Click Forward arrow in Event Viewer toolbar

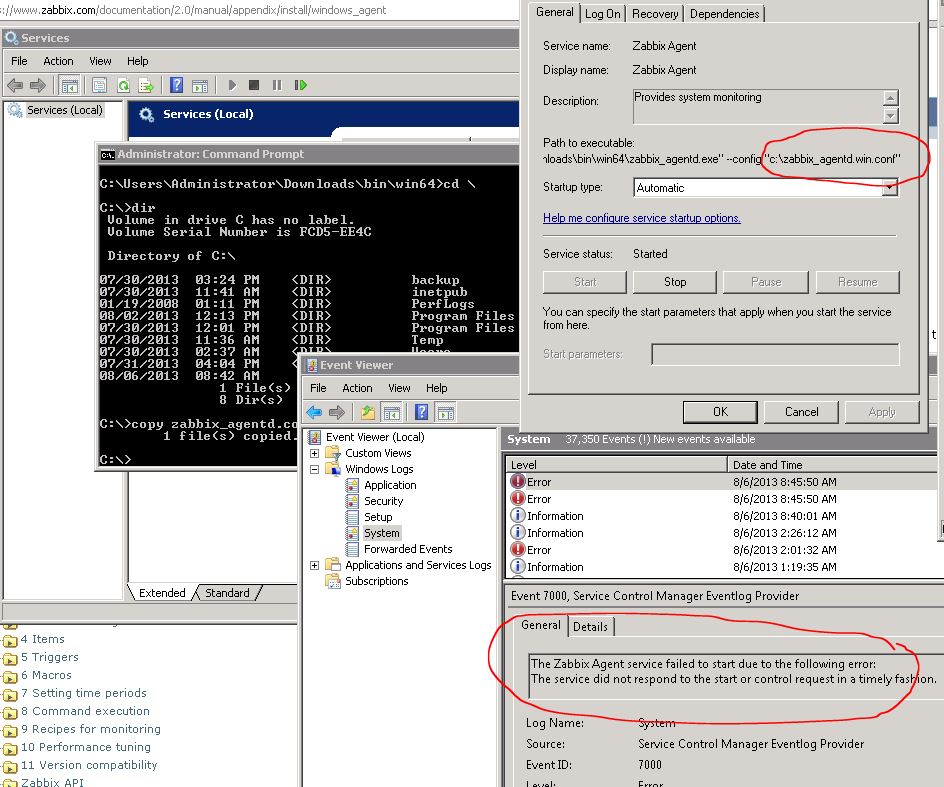337,412
